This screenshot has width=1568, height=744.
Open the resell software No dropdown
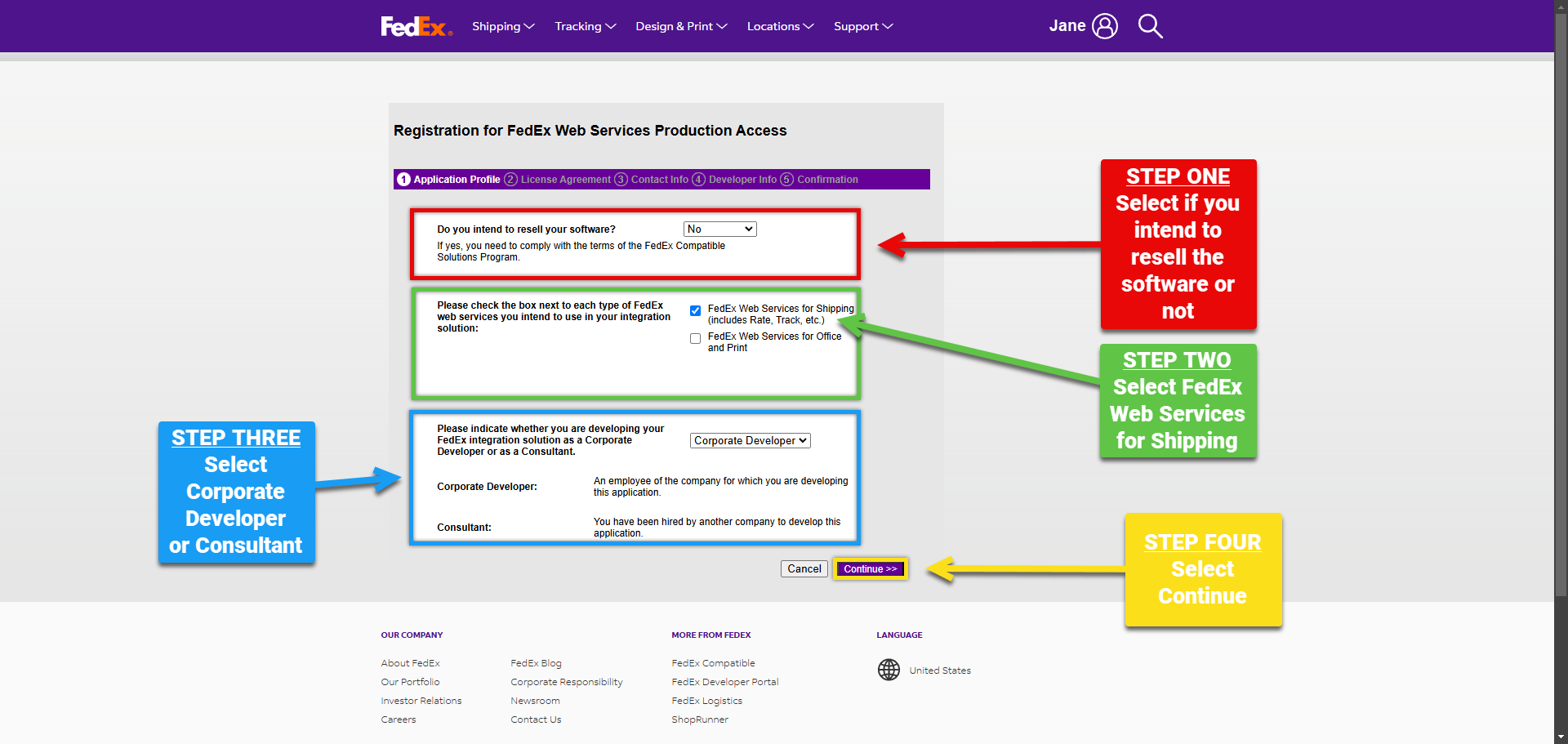[x=719, y=229]
